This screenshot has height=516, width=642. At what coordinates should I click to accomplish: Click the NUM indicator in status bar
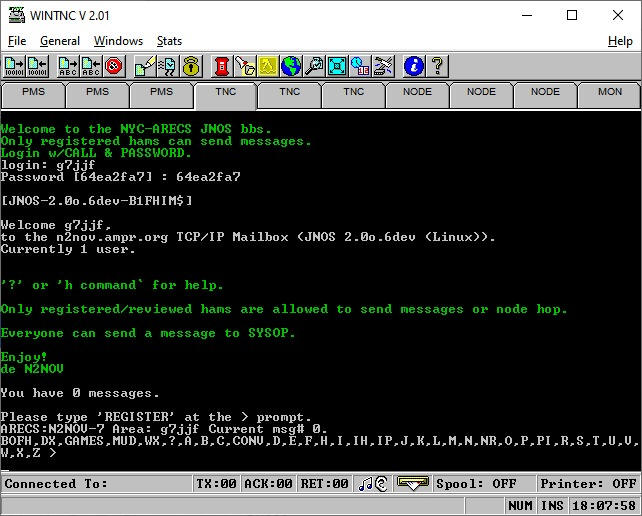click(520, 506)
